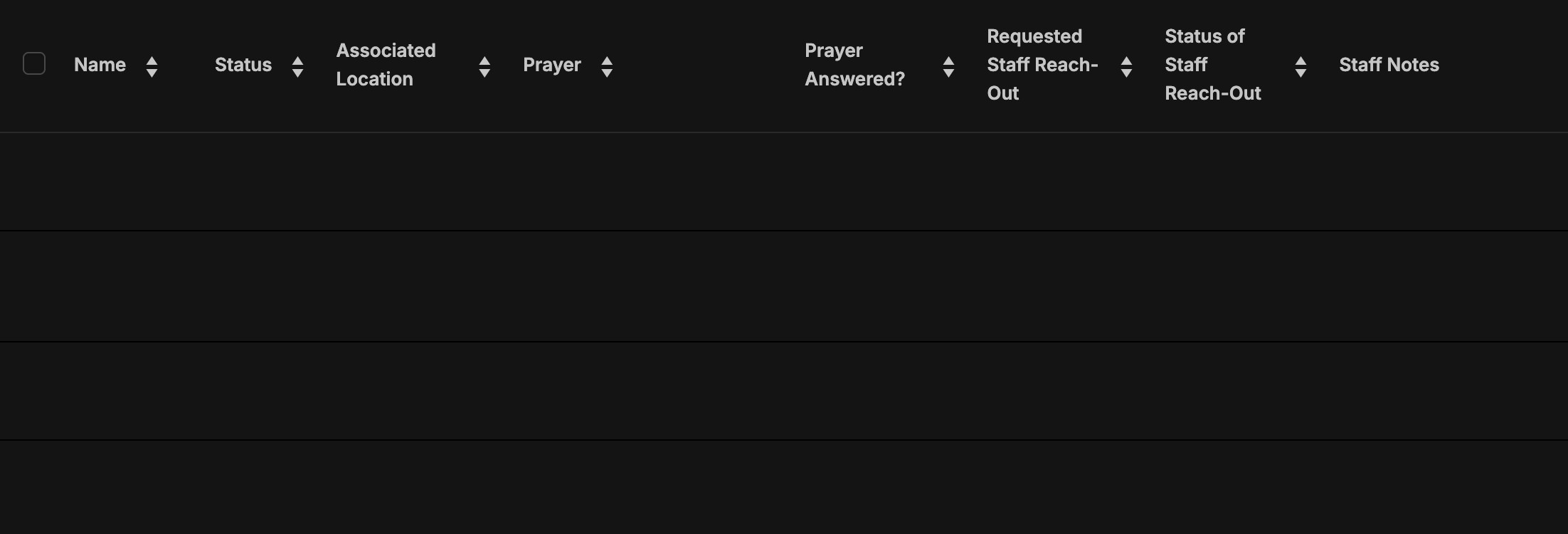Select the Prayer column header label
This screenshot has width=1568, height=534.
tap(552, 65)
